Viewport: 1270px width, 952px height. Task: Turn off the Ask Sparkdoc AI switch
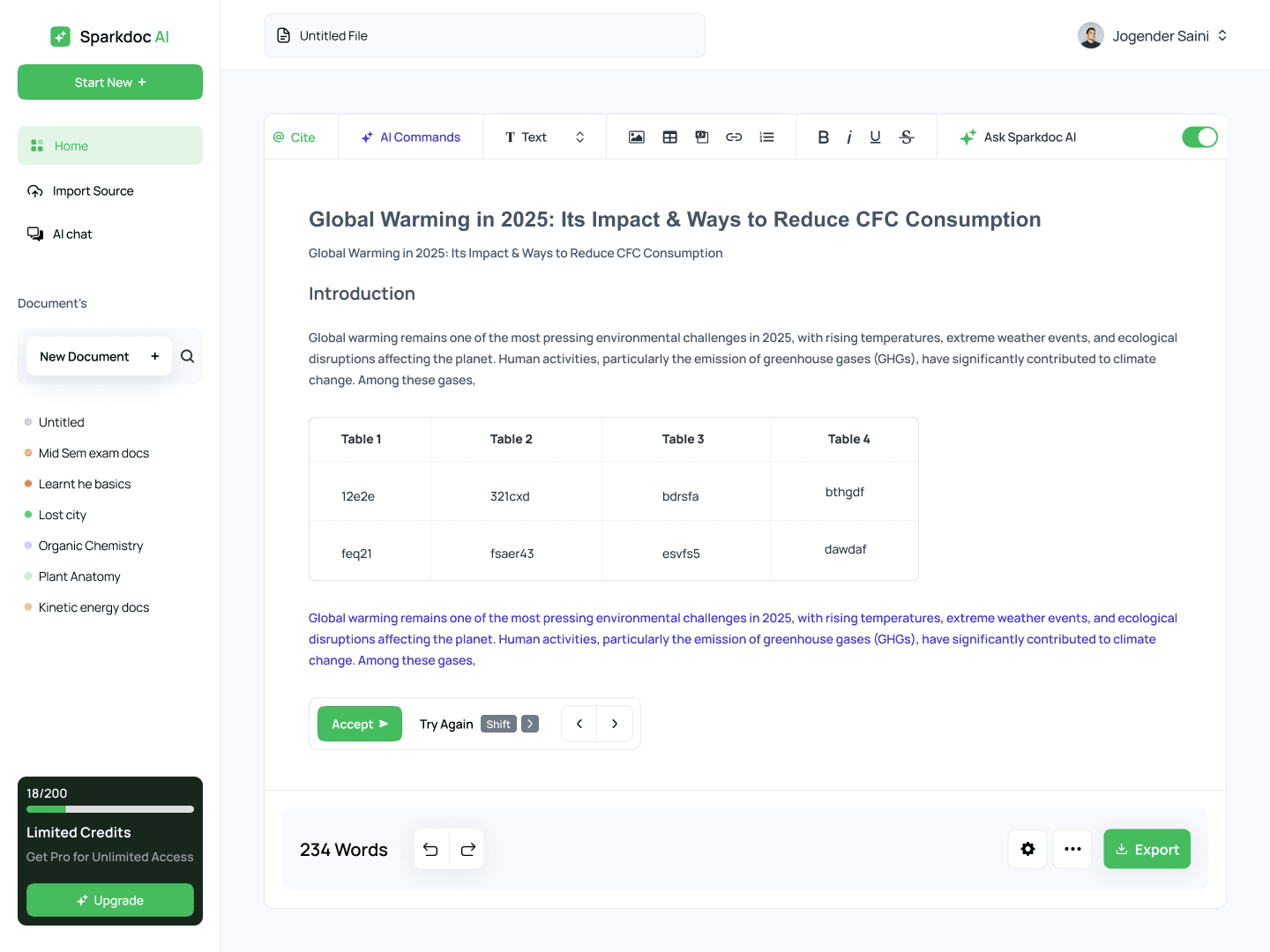[x=1199, y=138]
